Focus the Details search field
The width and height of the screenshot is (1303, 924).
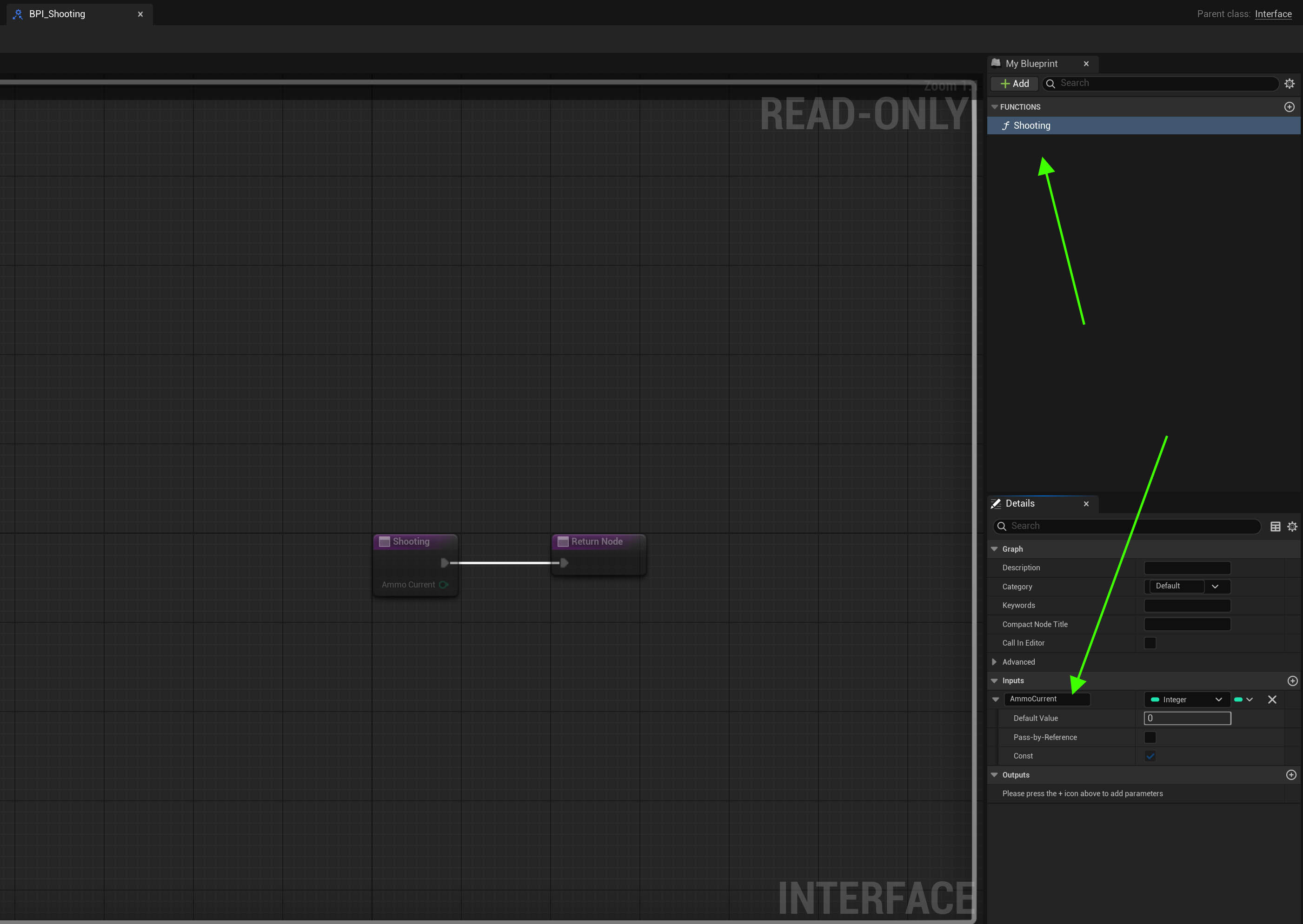point(1127,526)
